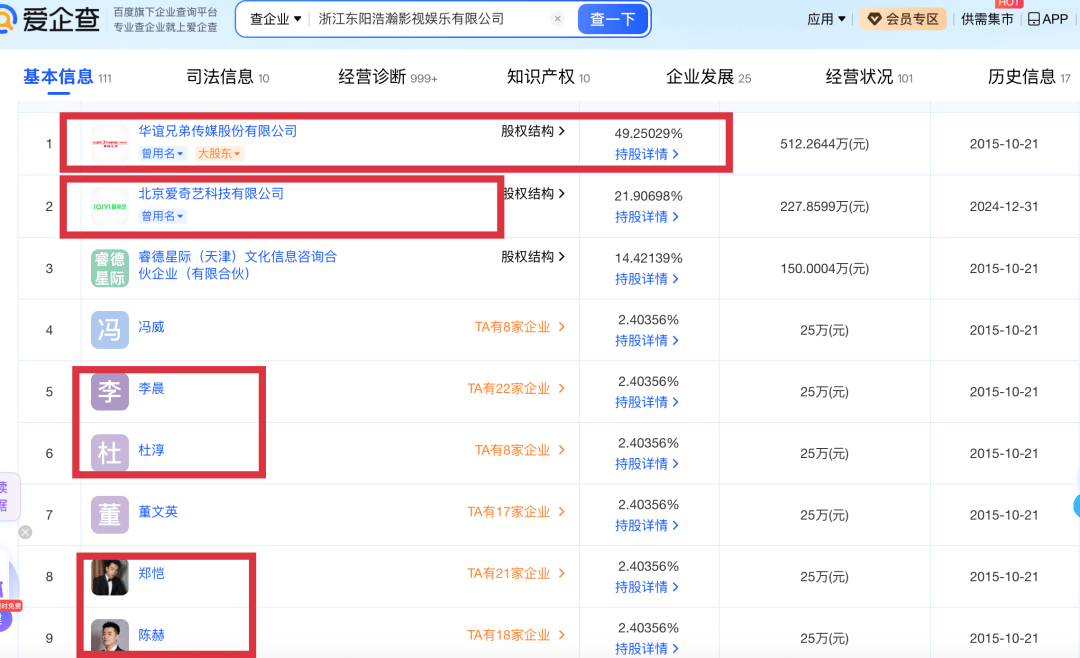Click the iQIYI company logo
This screenshot has height=658, width=1080.
(x=110, y=206)
